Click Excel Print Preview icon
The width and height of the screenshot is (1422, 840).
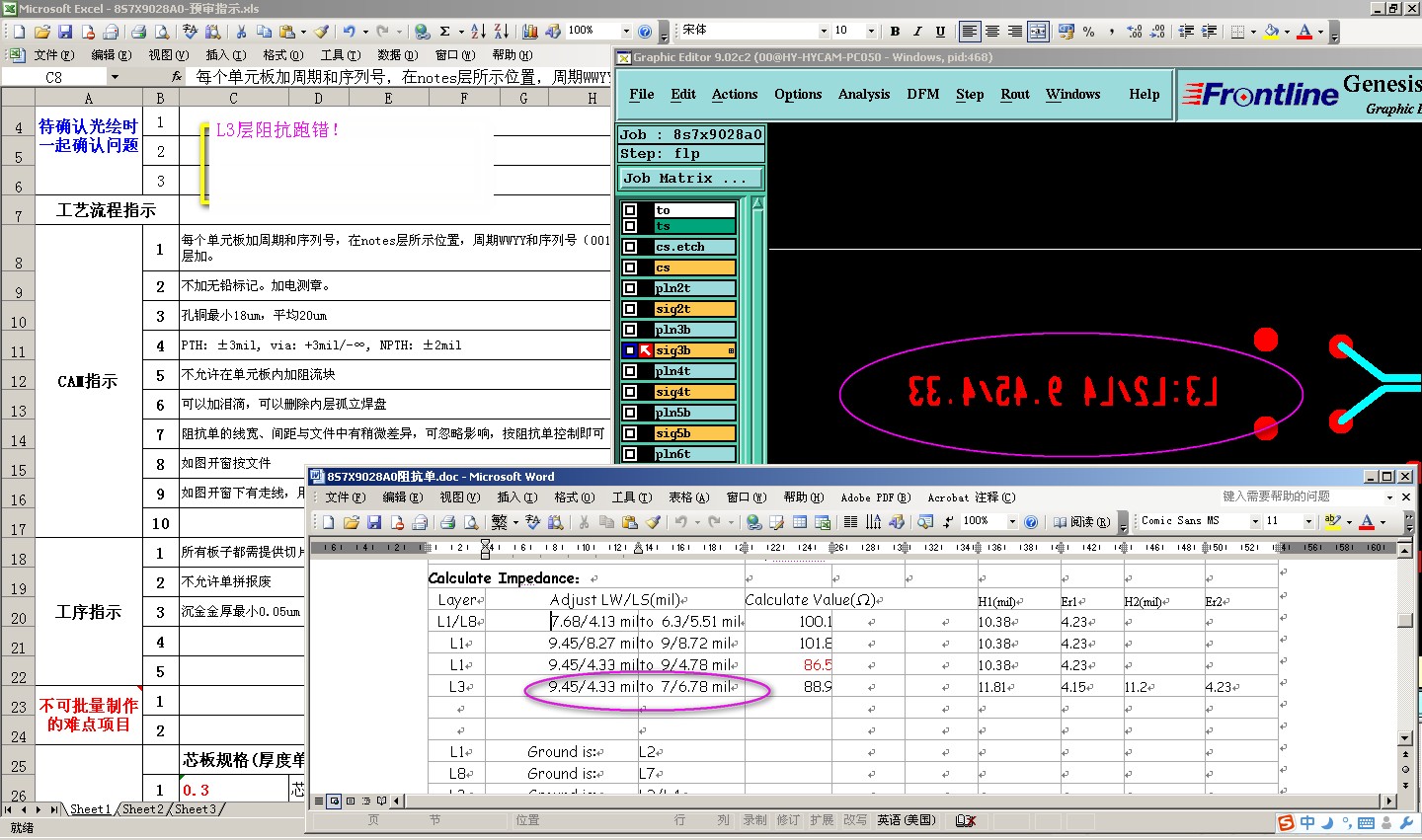[x=161, y=32]
